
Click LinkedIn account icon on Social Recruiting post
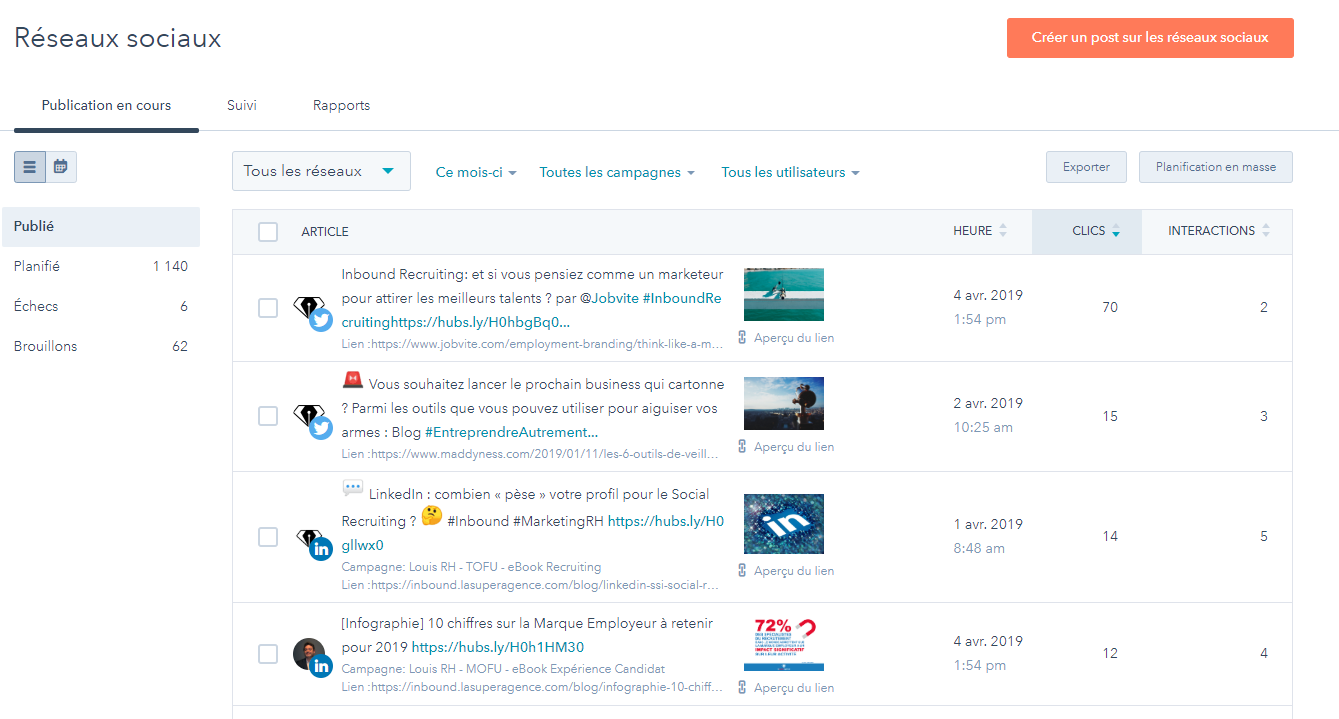pos(320,548)
